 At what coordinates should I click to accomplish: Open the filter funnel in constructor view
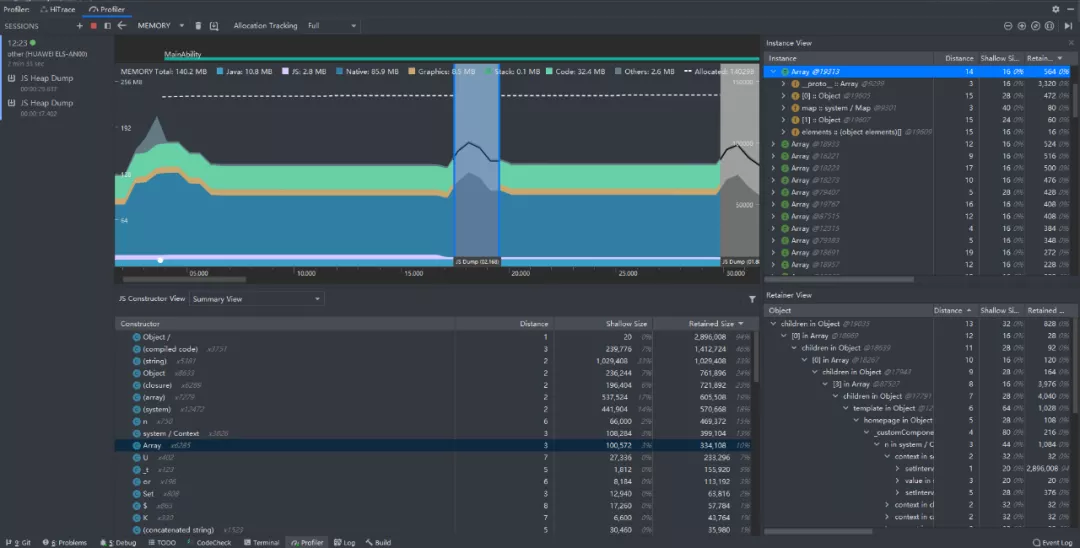tap(752, 299)
